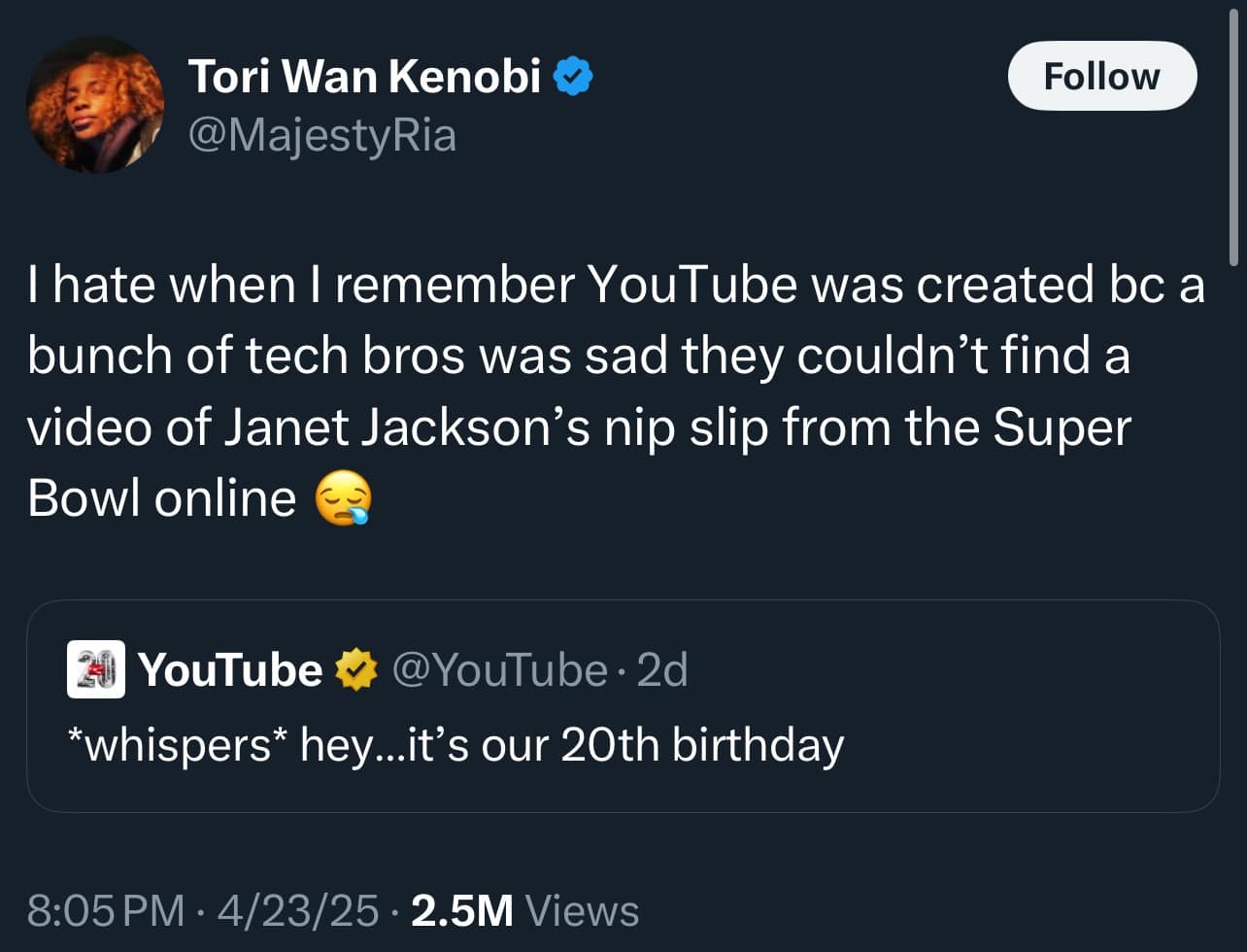Click the word "Views" label
1247x952 pixels.
[581, 910]
